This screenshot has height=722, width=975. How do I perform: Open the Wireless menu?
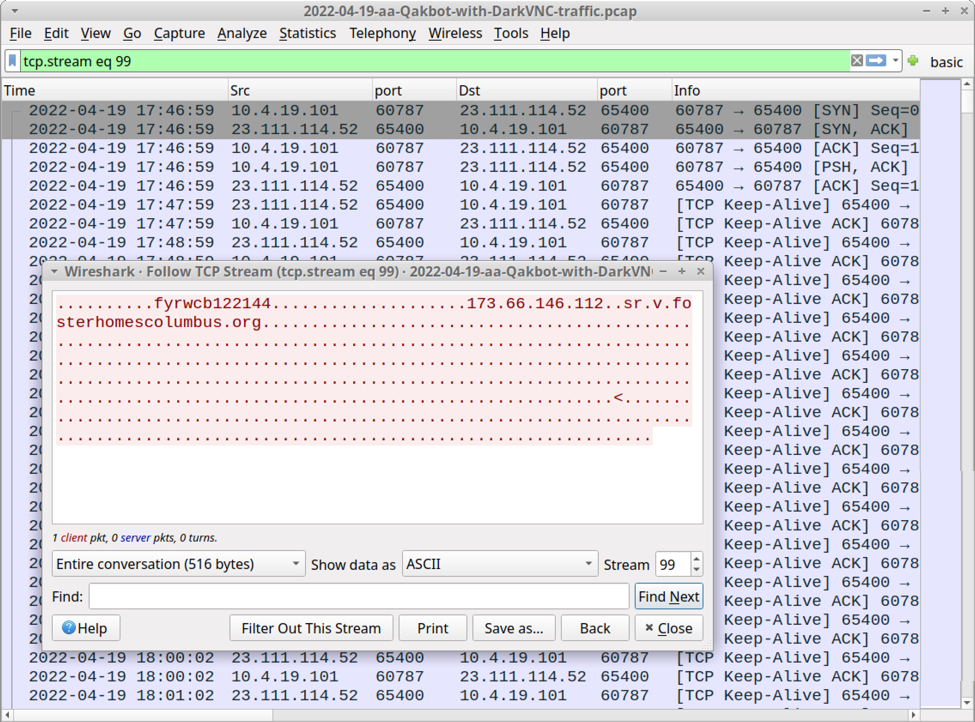pos(455,33)
